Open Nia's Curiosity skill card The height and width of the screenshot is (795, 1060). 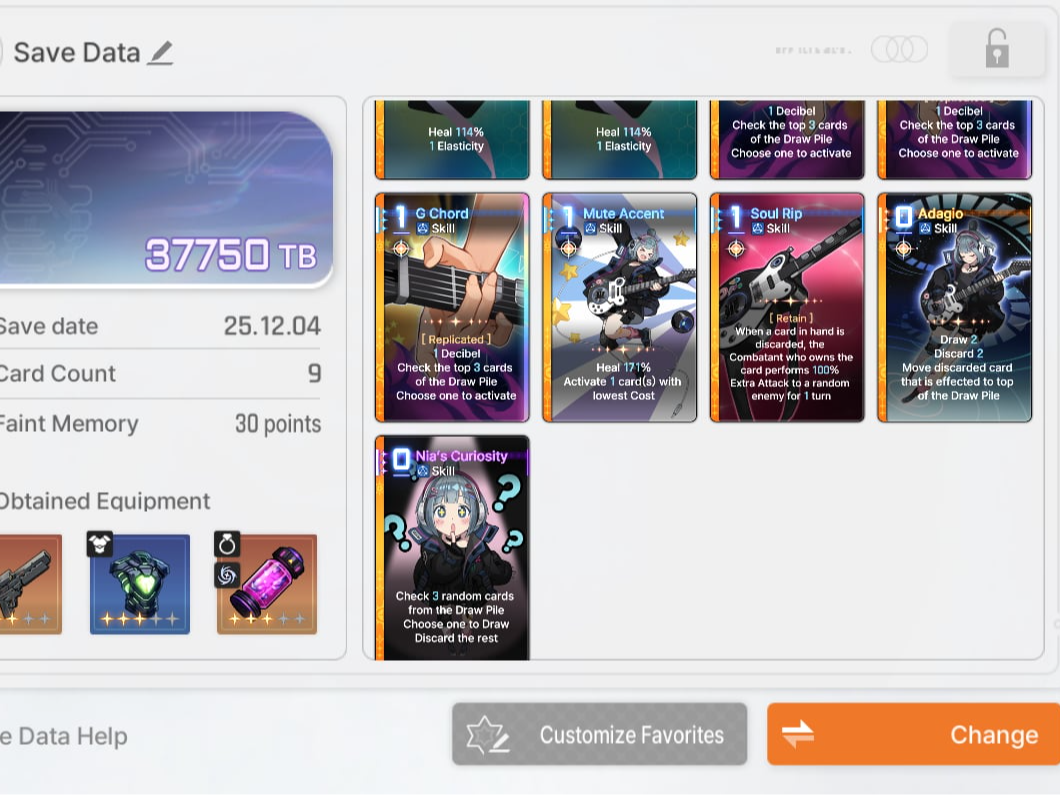[452, 548]
